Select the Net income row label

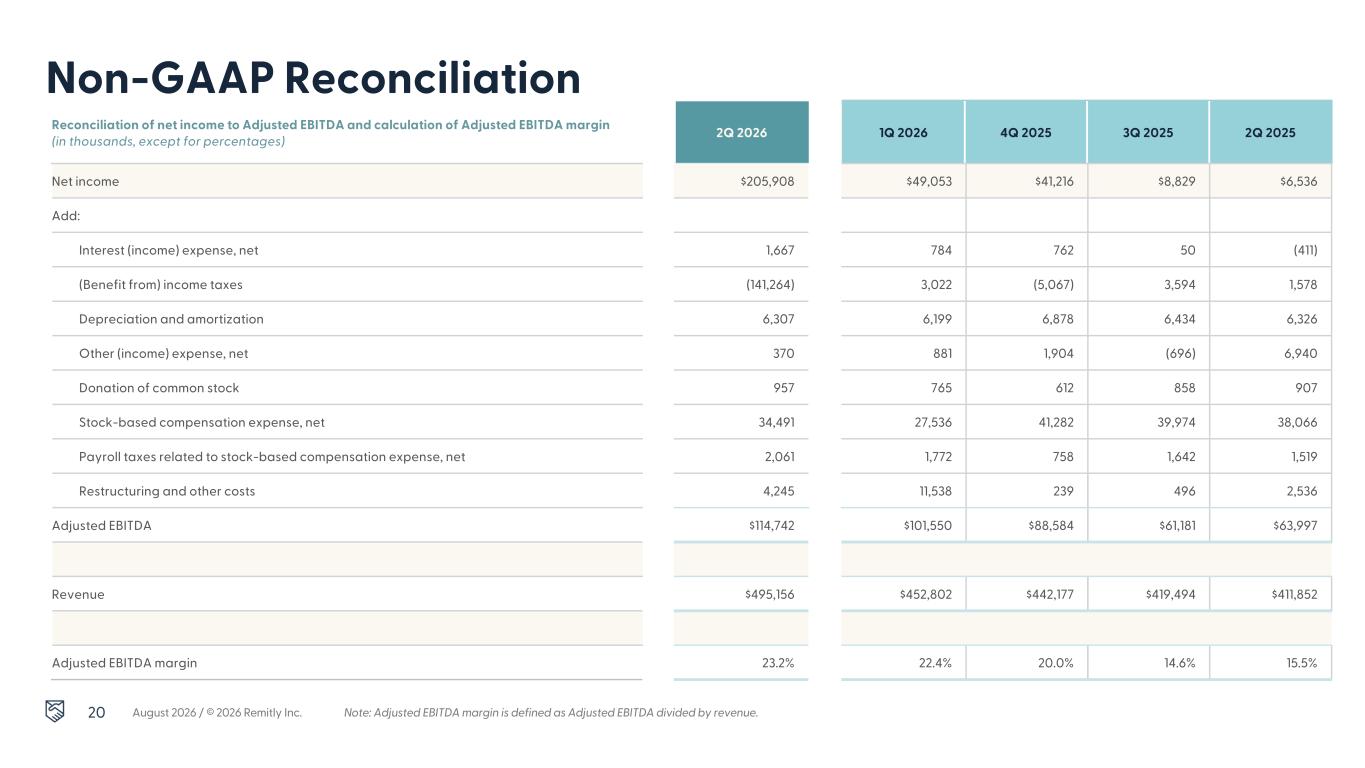pyautogui.click(x=85, y=181)
